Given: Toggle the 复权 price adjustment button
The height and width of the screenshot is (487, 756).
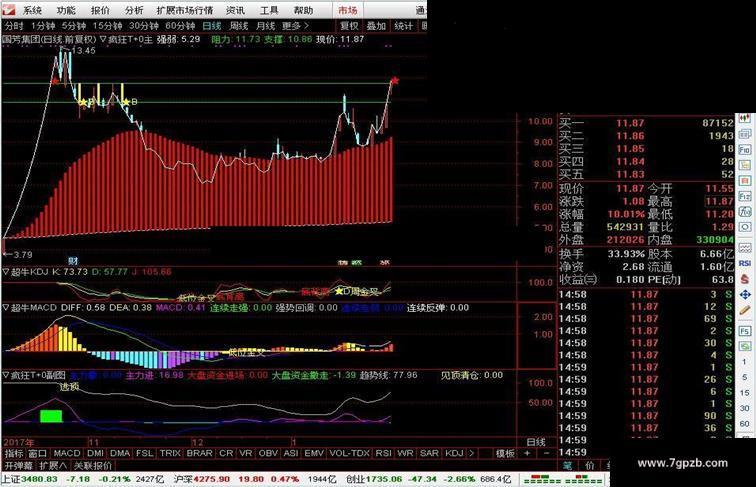Looking at the screenshot, I should pos(349,26).
